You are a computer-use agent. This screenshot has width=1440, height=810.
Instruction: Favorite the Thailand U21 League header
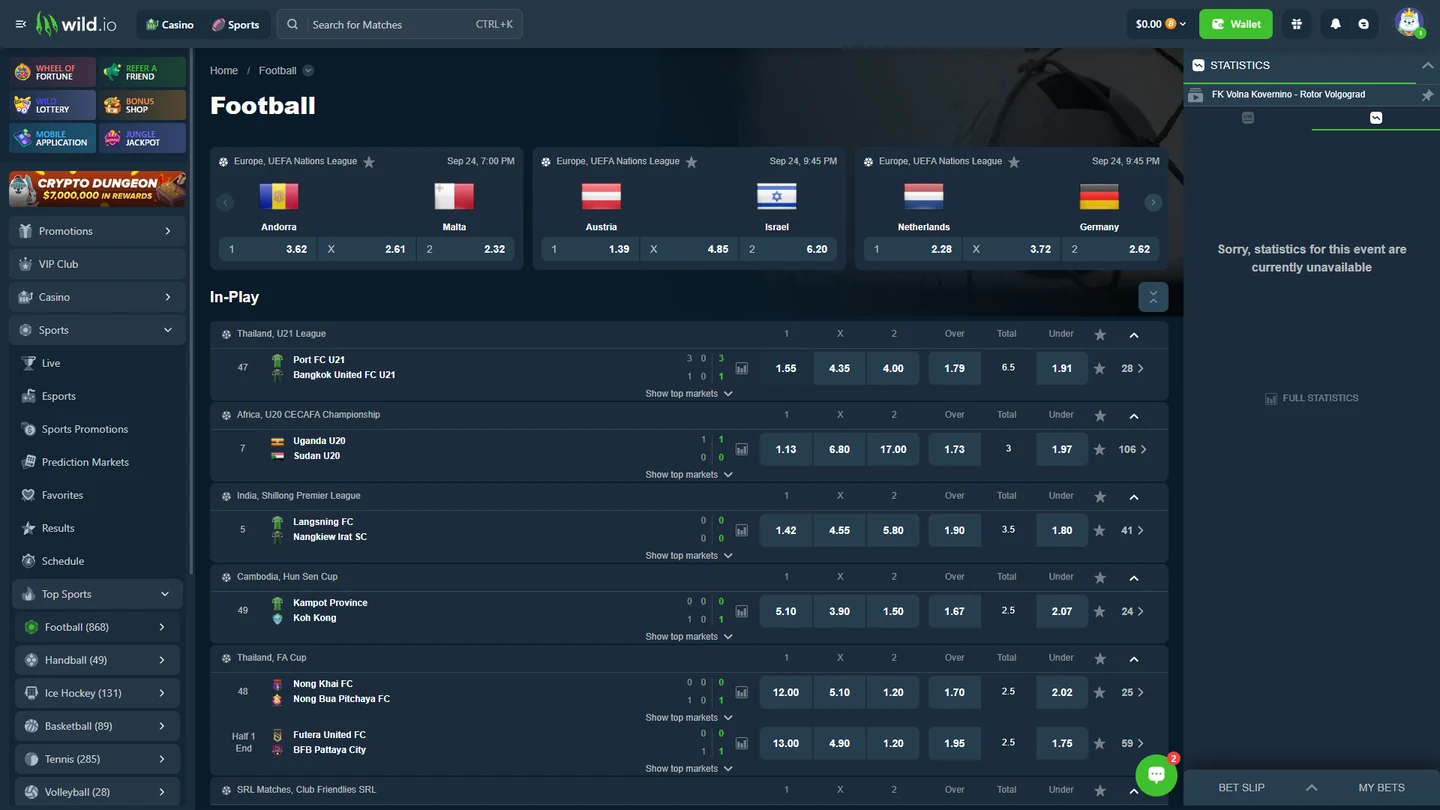[x=1100, y=335]
